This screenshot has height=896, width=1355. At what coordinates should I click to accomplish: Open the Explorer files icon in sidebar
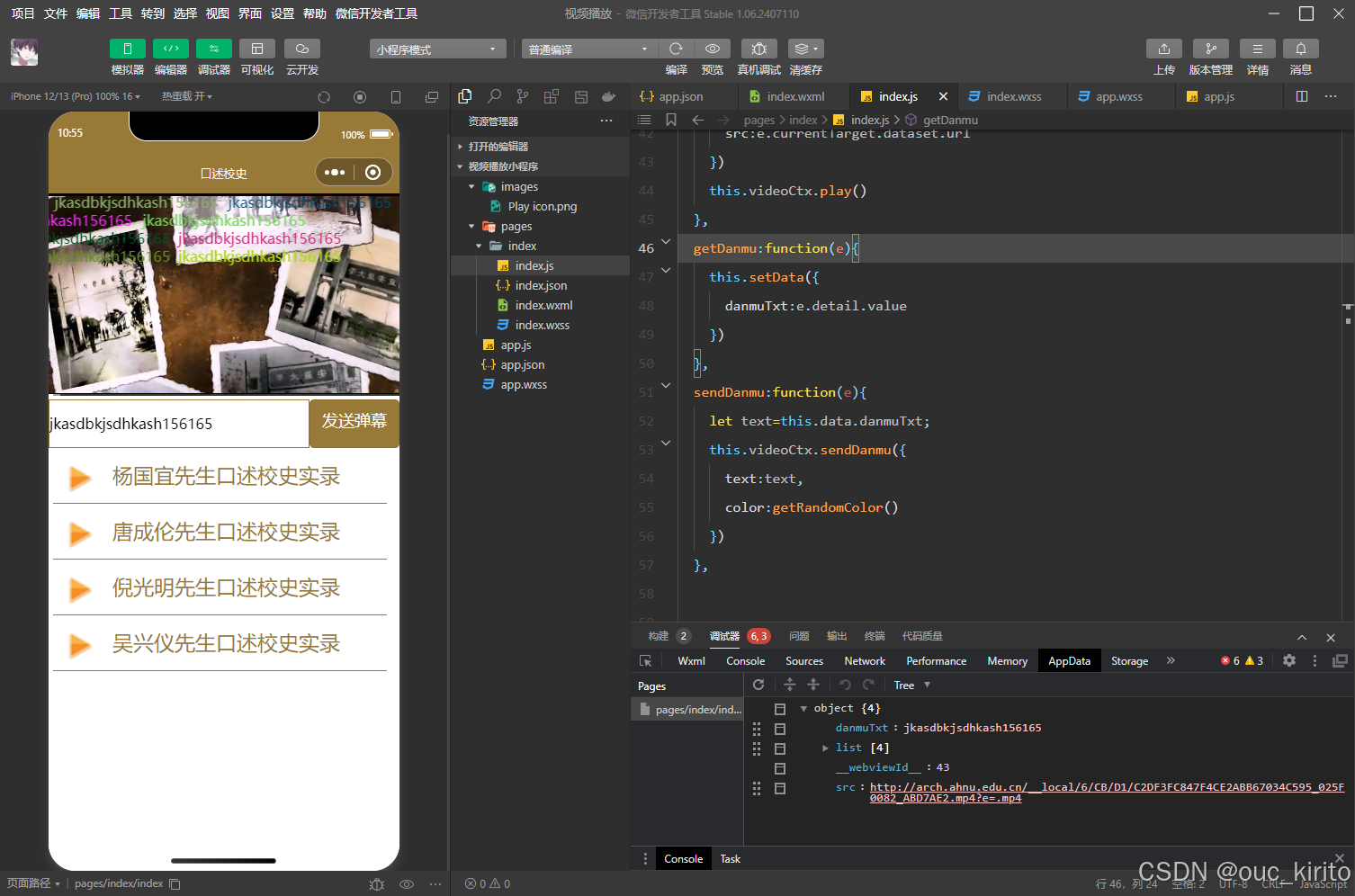(x=465, y=96)
